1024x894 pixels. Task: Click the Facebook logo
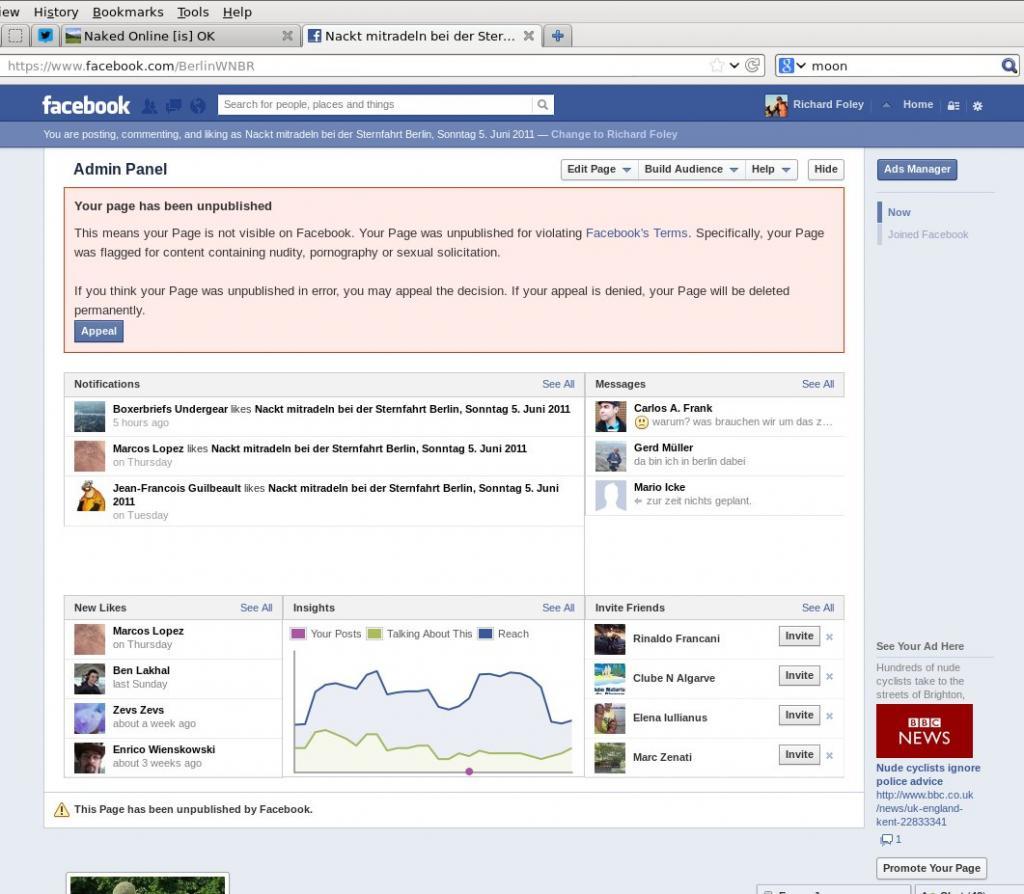pyautogui.click(x=86, y=105)
